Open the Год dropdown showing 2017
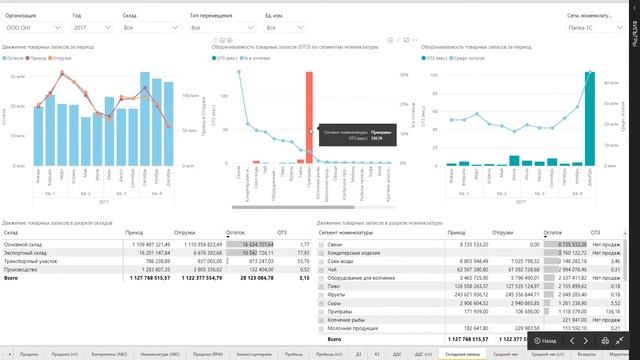Image resolution: width=640 pixels, height=360 pixels. tap(92, 27)
